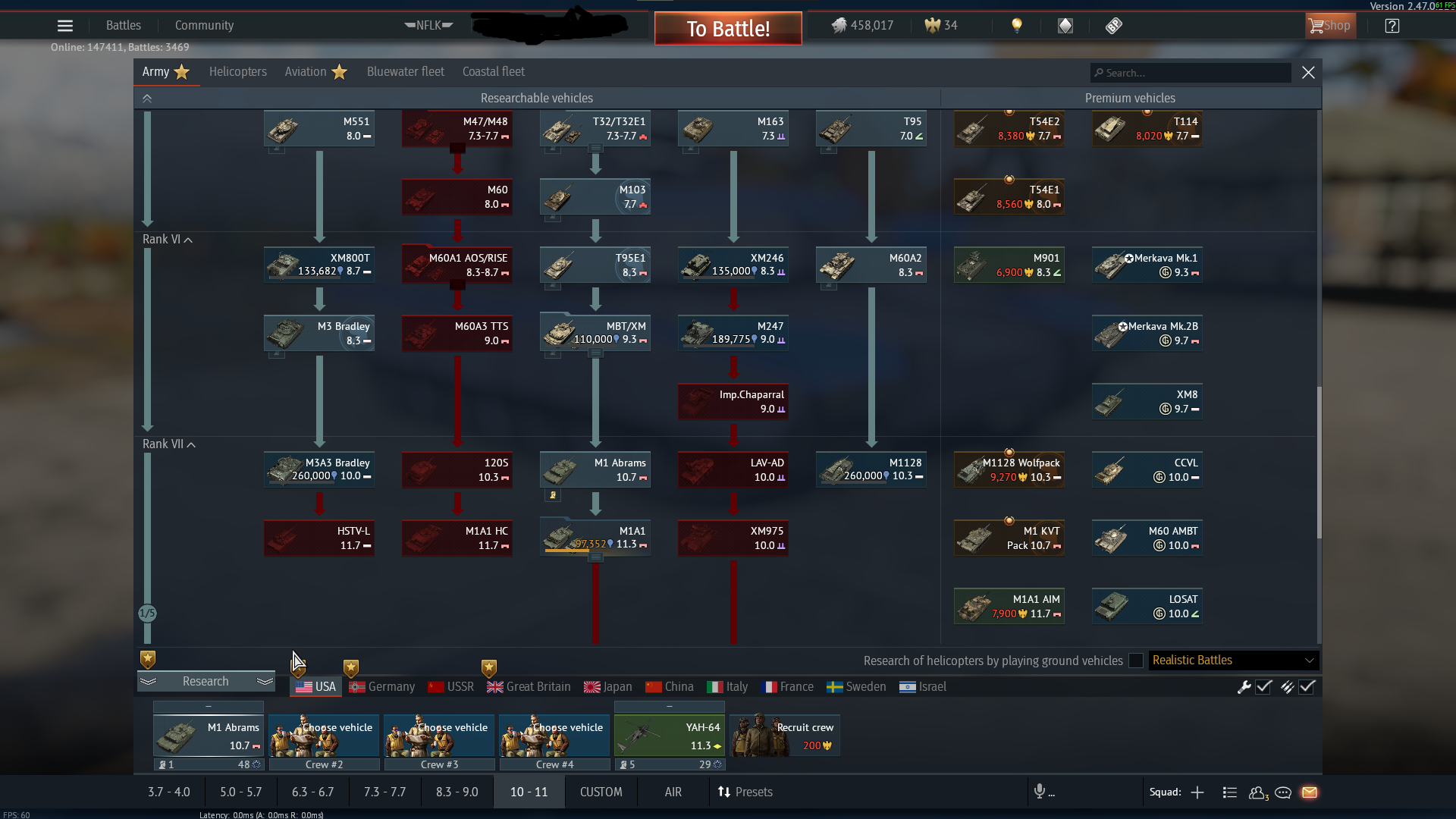
Task: Open the contacts friends list icon
Action: (1258, 792)
